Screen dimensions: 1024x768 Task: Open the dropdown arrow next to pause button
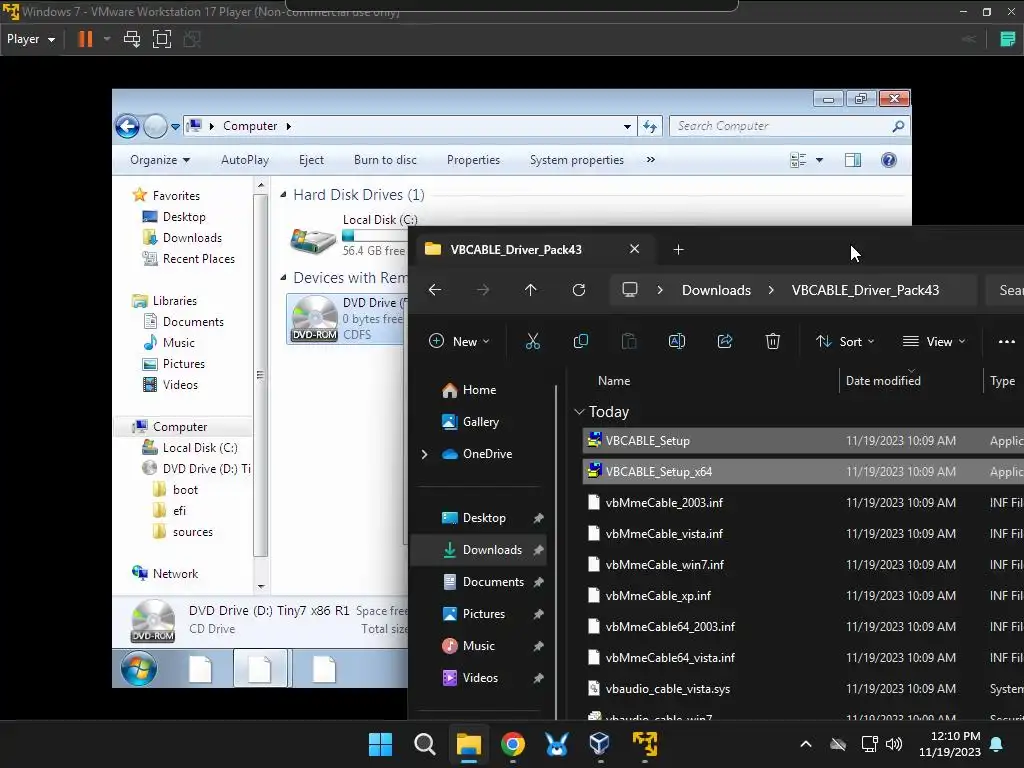(x=106, y=39)
